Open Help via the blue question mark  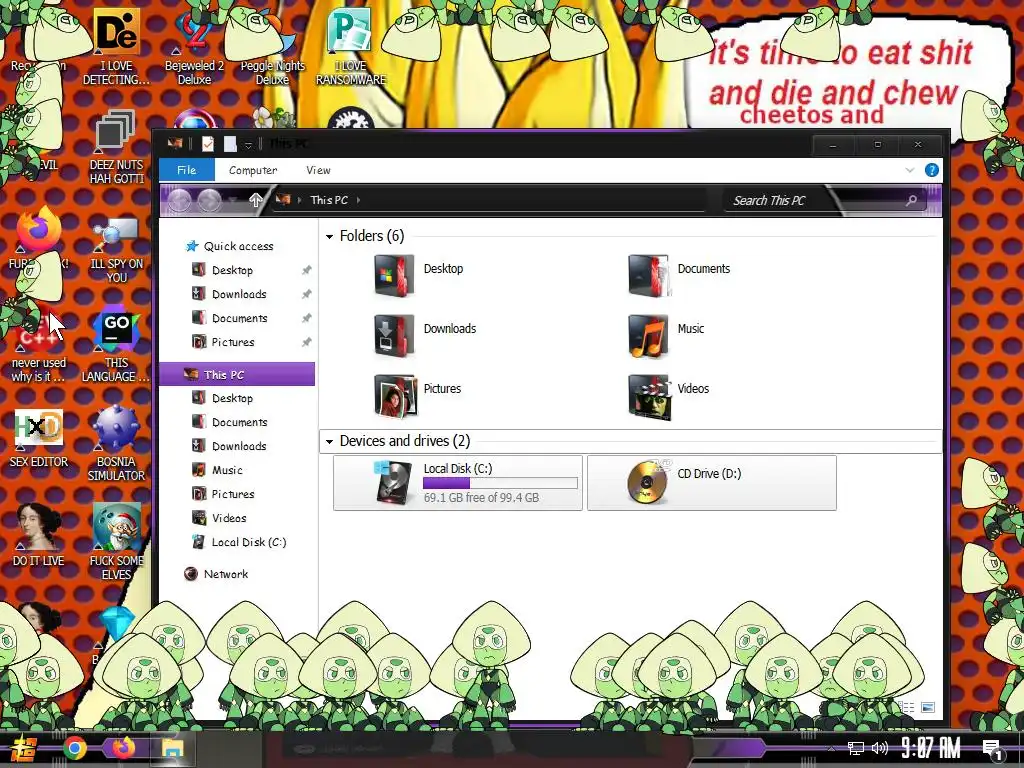click(x=931, y=170)
